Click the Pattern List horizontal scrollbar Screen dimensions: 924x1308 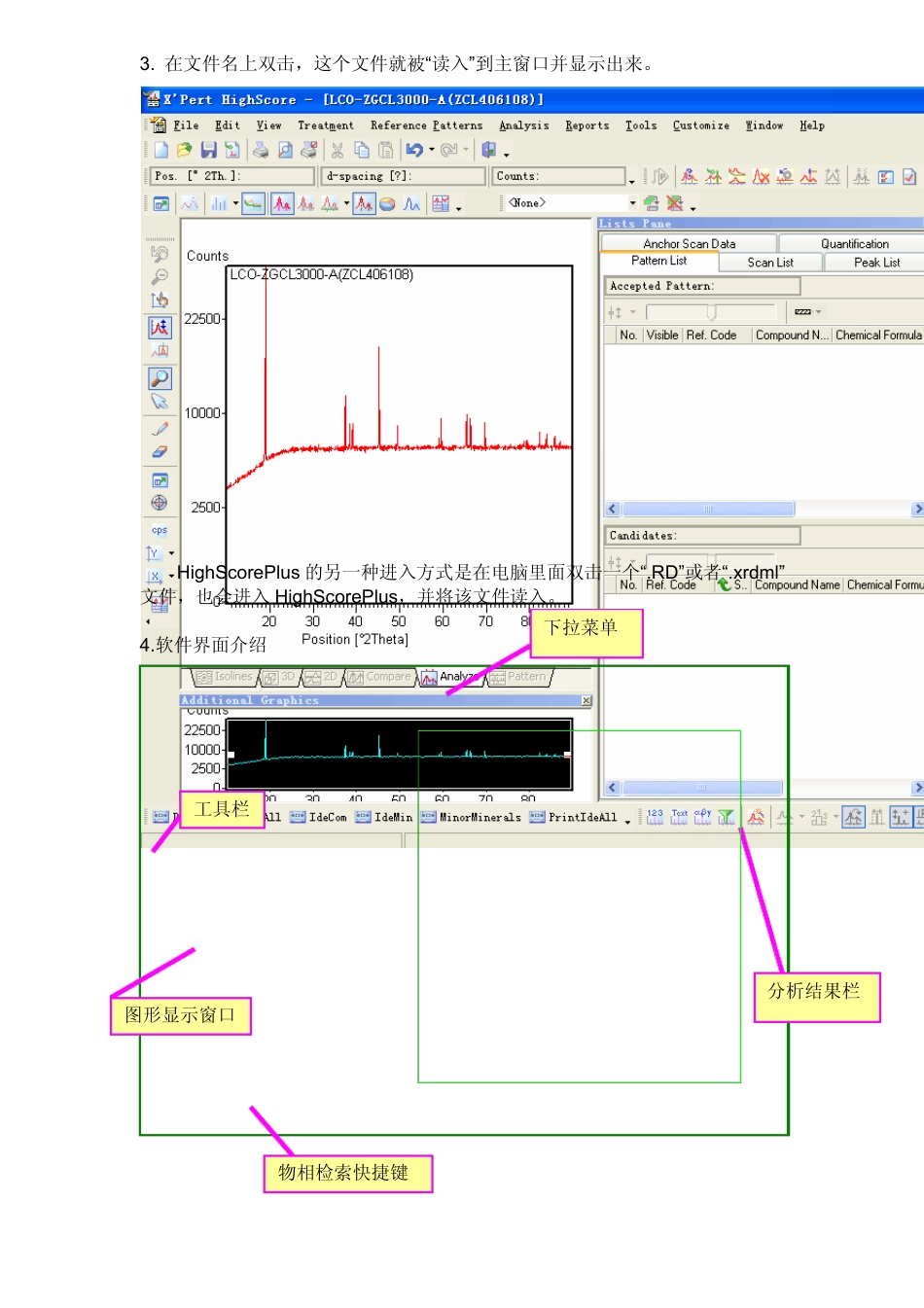764,509
